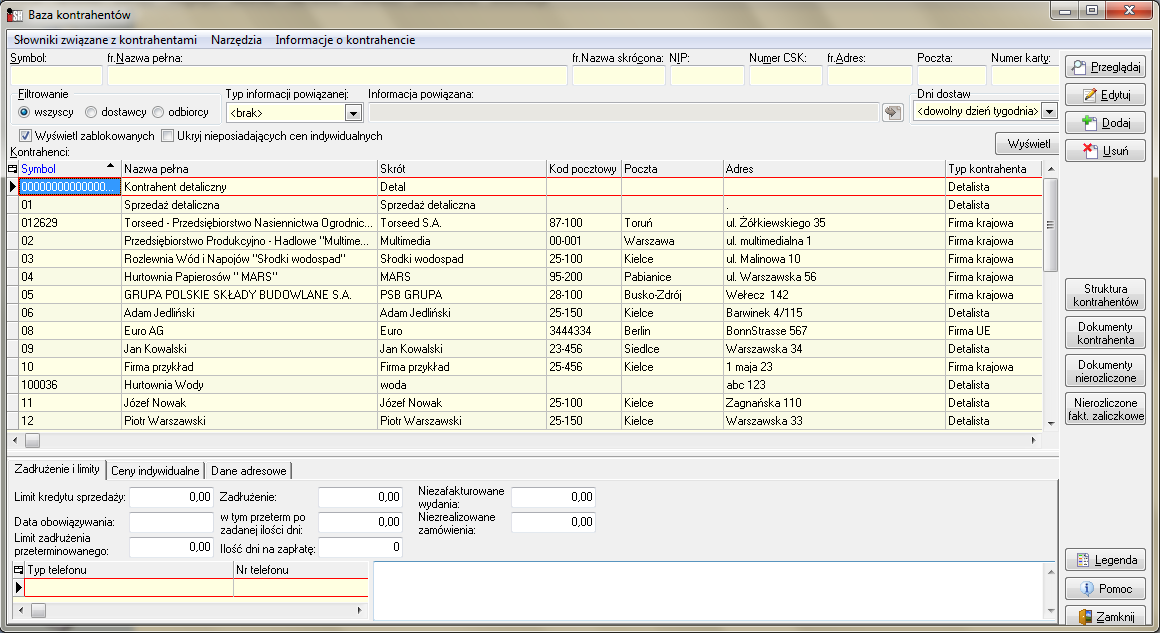
Task: Click the Wyświetl display button
Action: coord(1028,143)
